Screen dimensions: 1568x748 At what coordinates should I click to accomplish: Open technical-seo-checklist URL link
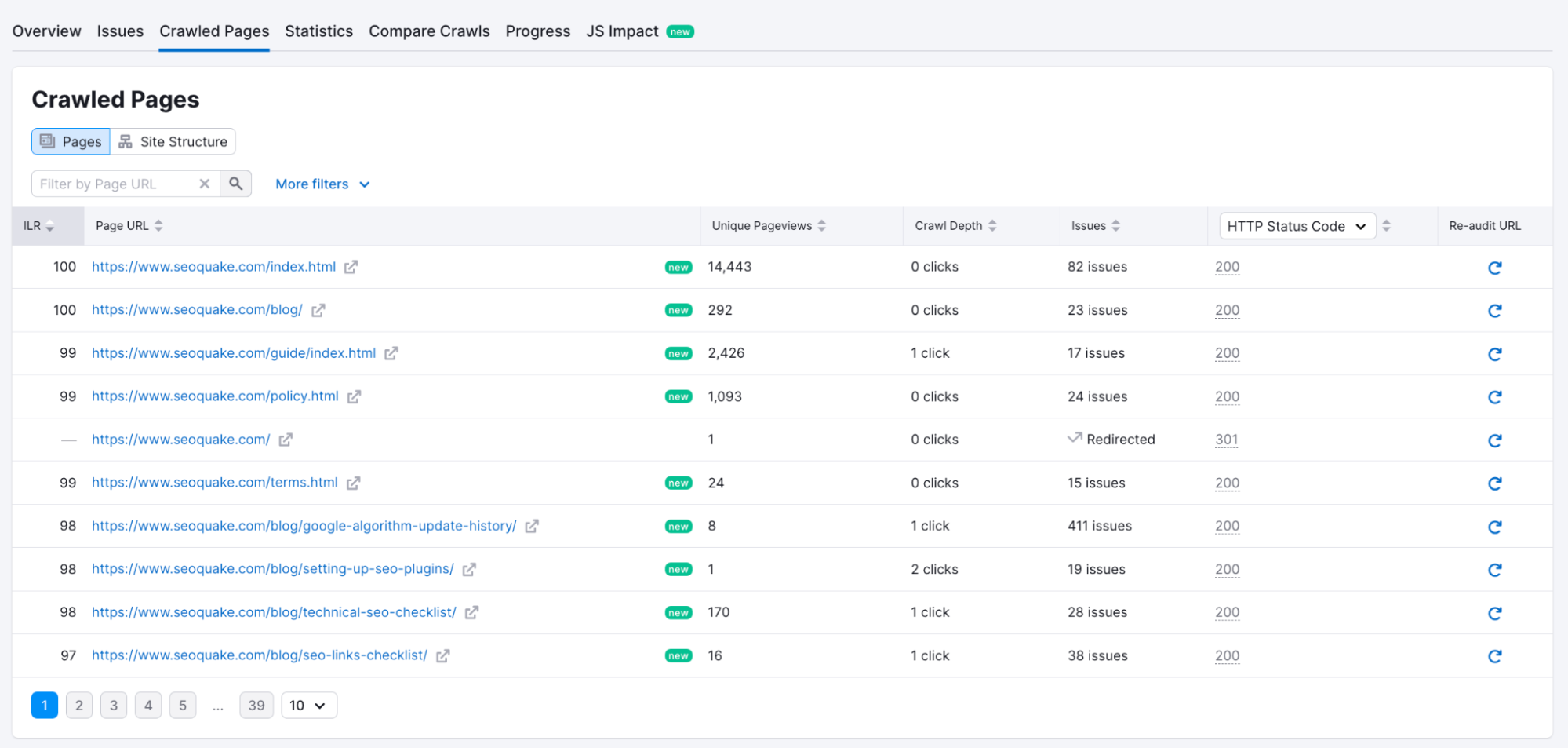point(274,612)
